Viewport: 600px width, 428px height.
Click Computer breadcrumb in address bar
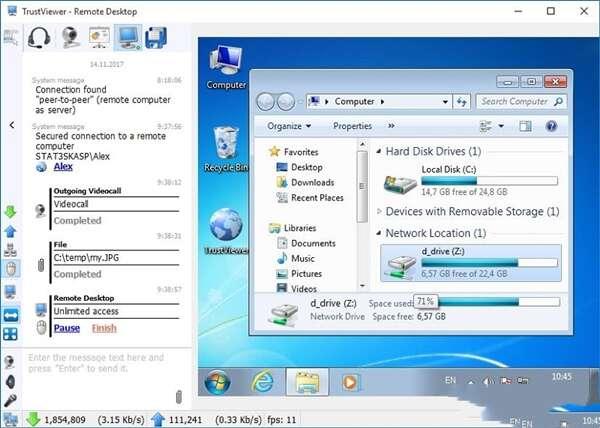pos(354,101)
